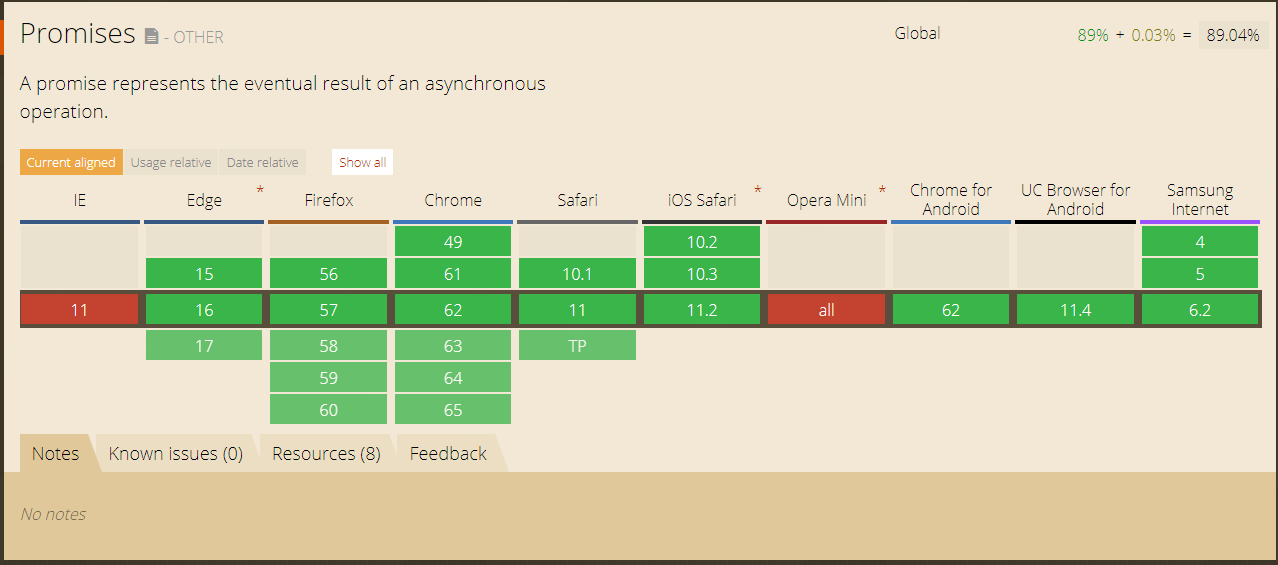This screenshot has height=565, width=1278.
Task: Select the red Opera Mini all cell
Action: [827, 310]
